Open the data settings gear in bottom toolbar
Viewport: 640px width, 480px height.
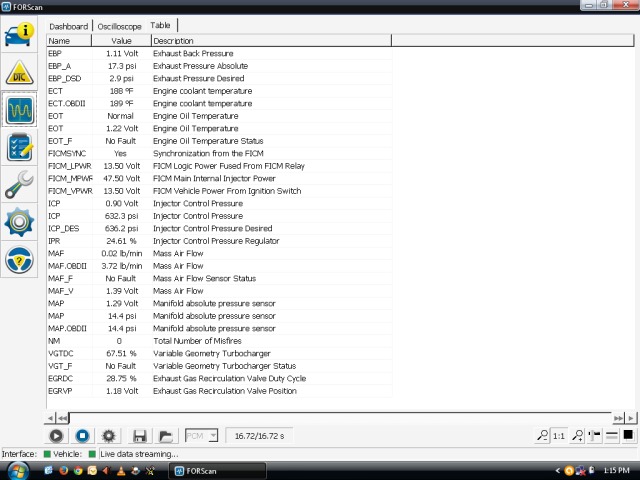pos(109,436)
